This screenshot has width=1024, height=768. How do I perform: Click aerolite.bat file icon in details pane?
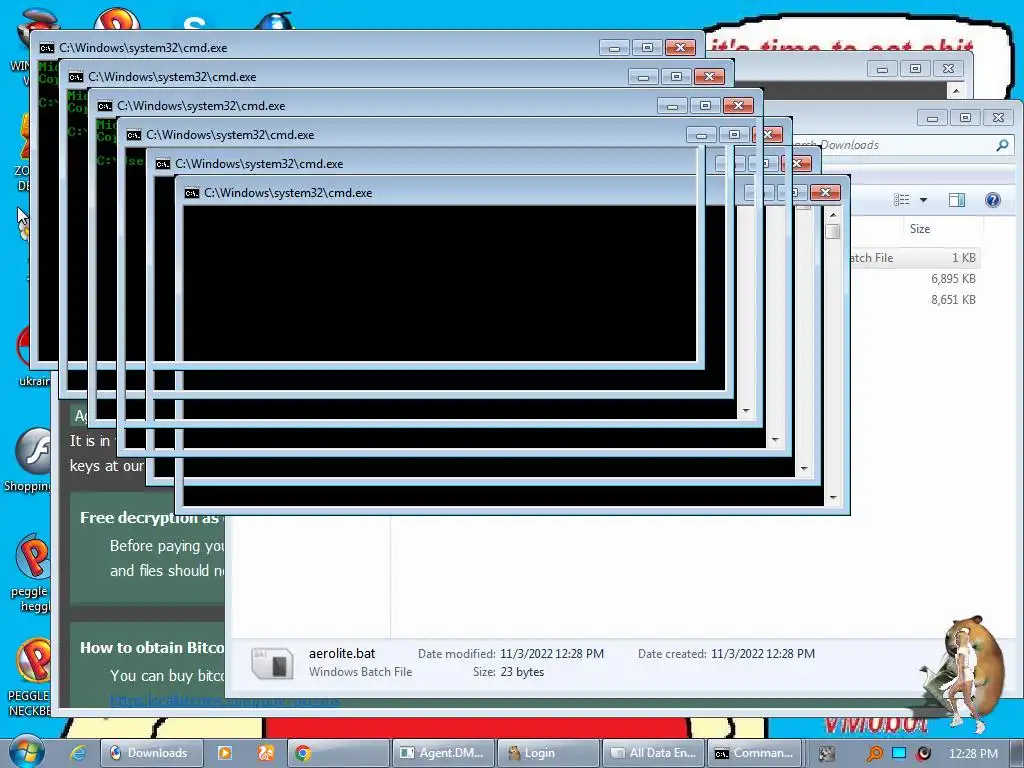[272, 663]
